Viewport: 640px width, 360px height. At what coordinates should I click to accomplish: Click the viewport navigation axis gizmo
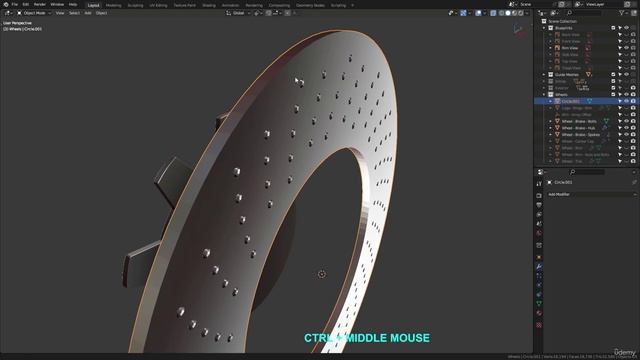(x=519, y=30)
